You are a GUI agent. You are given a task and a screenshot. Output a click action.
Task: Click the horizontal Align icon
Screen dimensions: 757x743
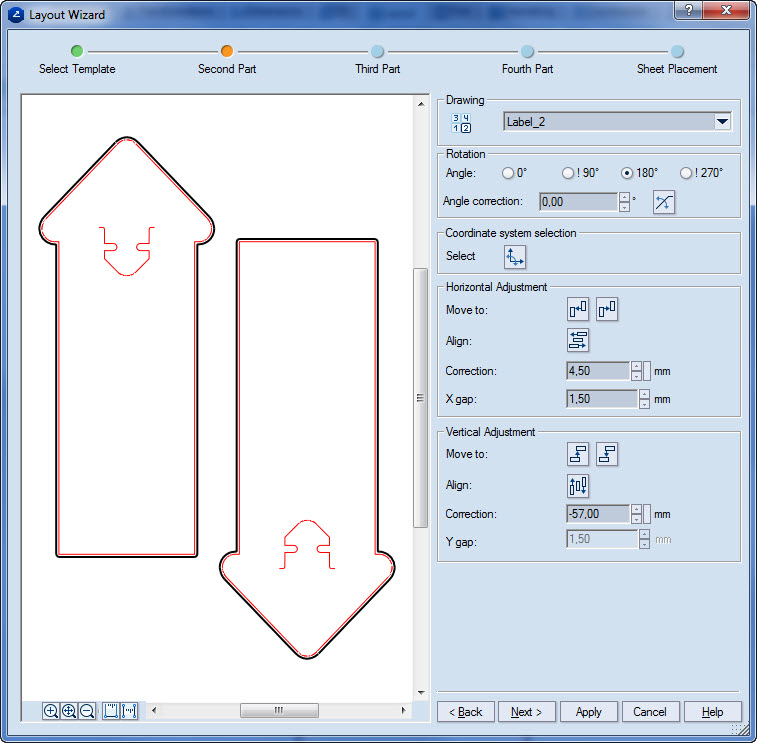pos(577,341)
